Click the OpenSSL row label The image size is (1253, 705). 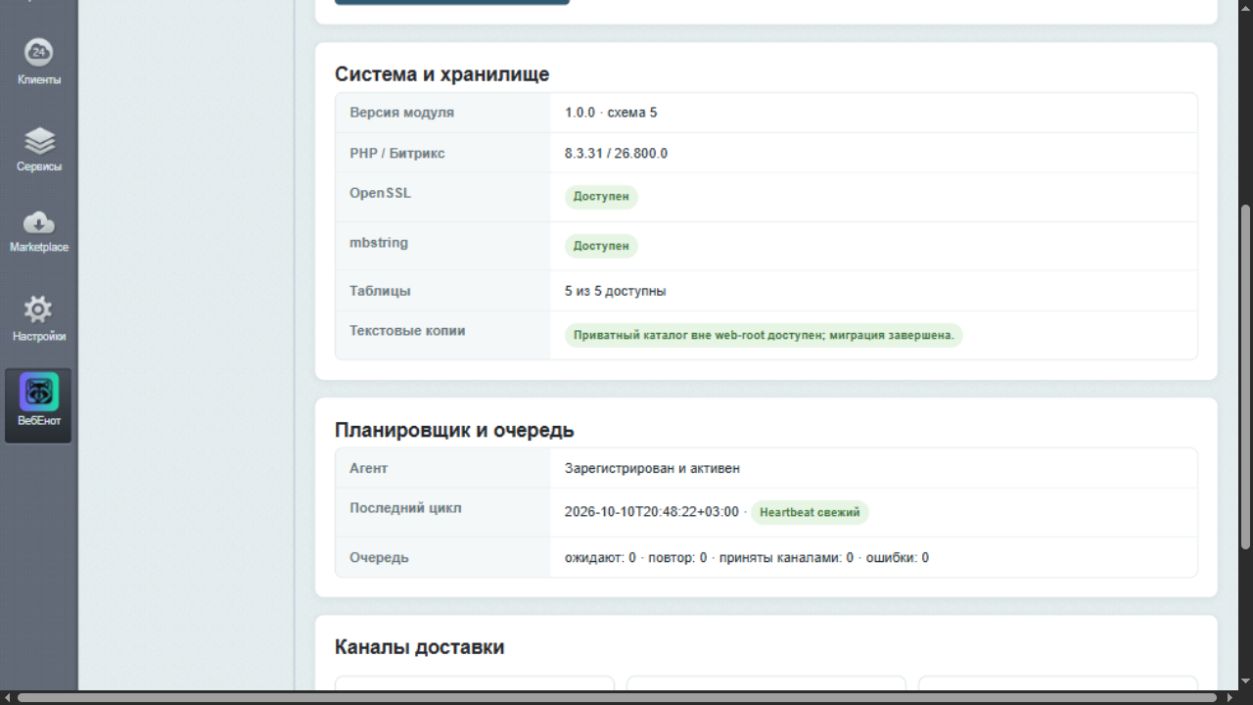(380, 193)
